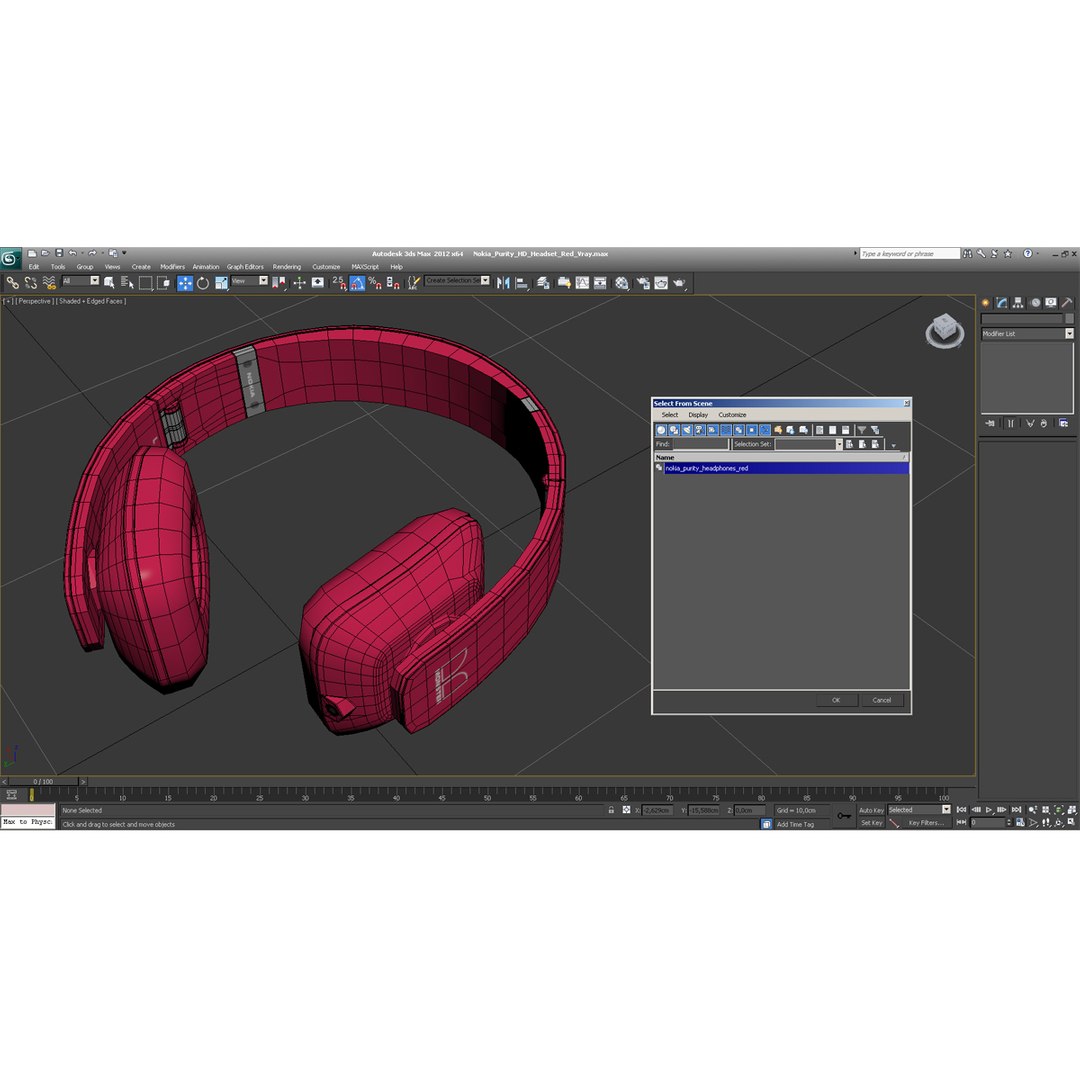
Task: Open the Select by Name tool
Action: point(127,282)
